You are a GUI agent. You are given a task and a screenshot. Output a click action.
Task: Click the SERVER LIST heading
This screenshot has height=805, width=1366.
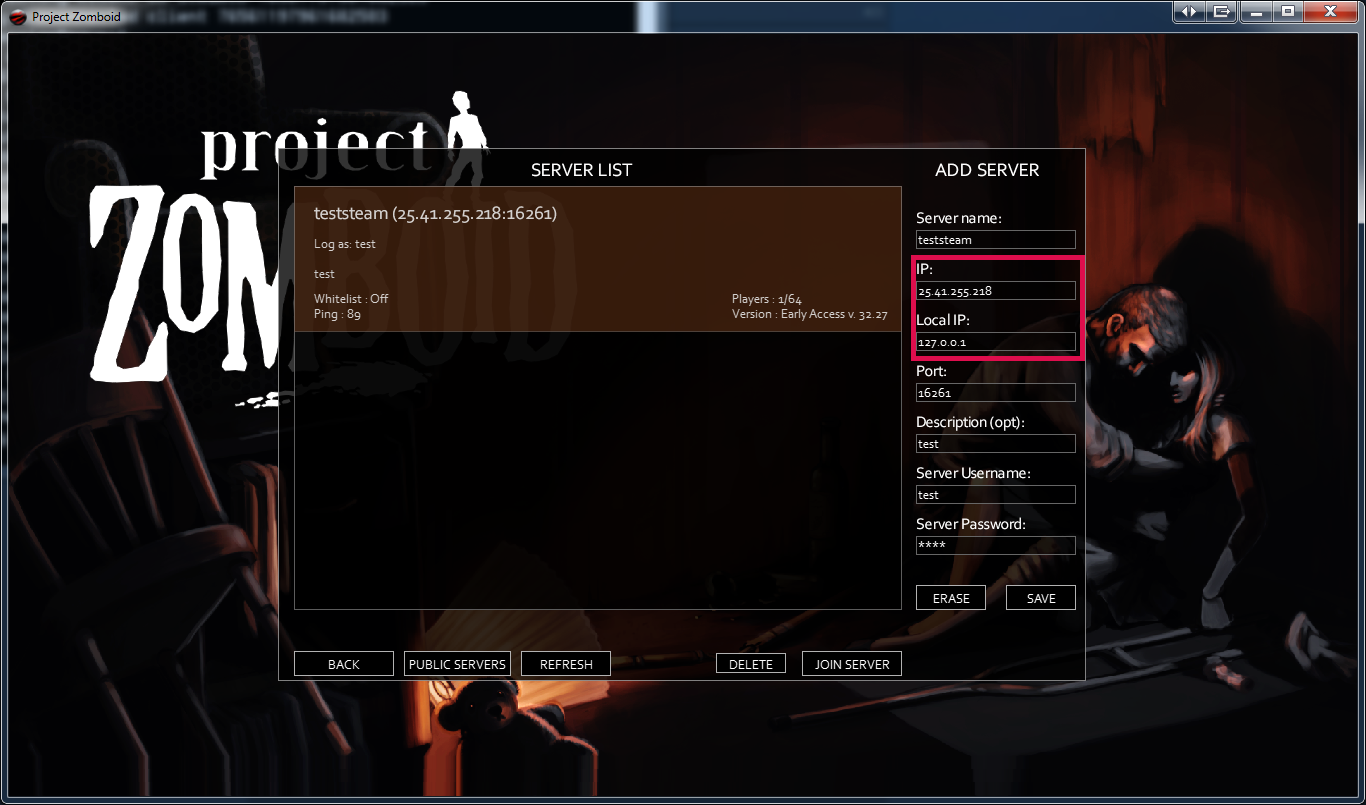[x=581, y=170]
